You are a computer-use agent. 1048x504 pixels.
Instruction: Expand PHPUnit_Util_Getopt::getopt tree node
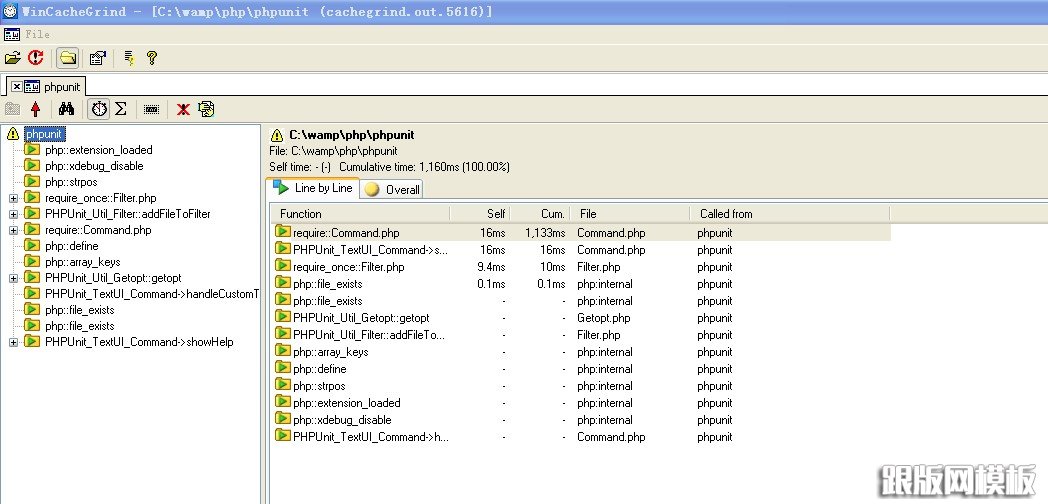click(x=13, y=278)
